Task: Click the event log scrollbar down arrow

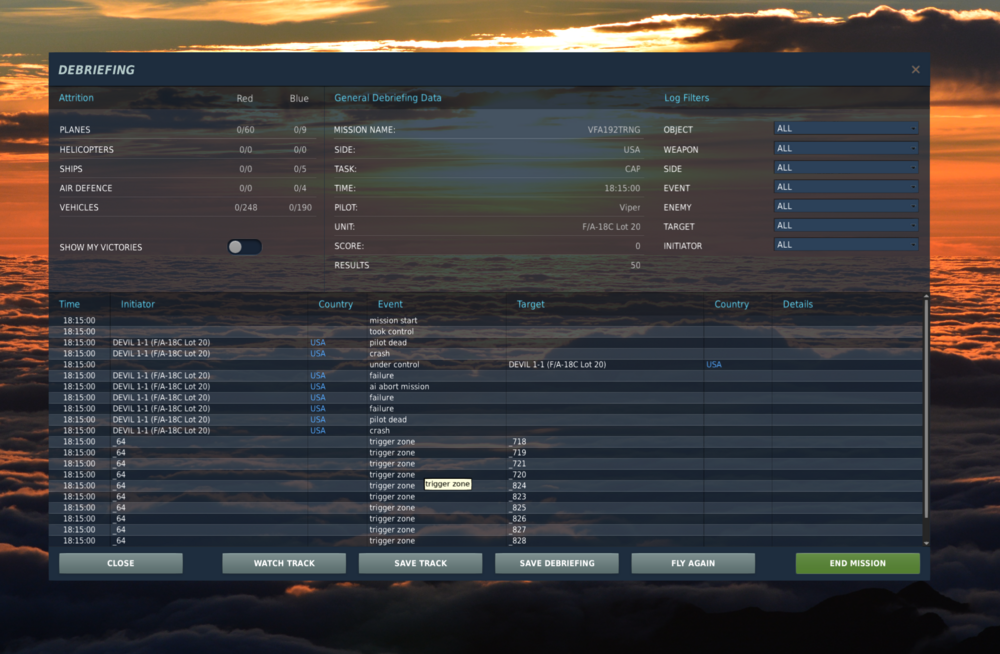Action: click(x=926, y=542)
